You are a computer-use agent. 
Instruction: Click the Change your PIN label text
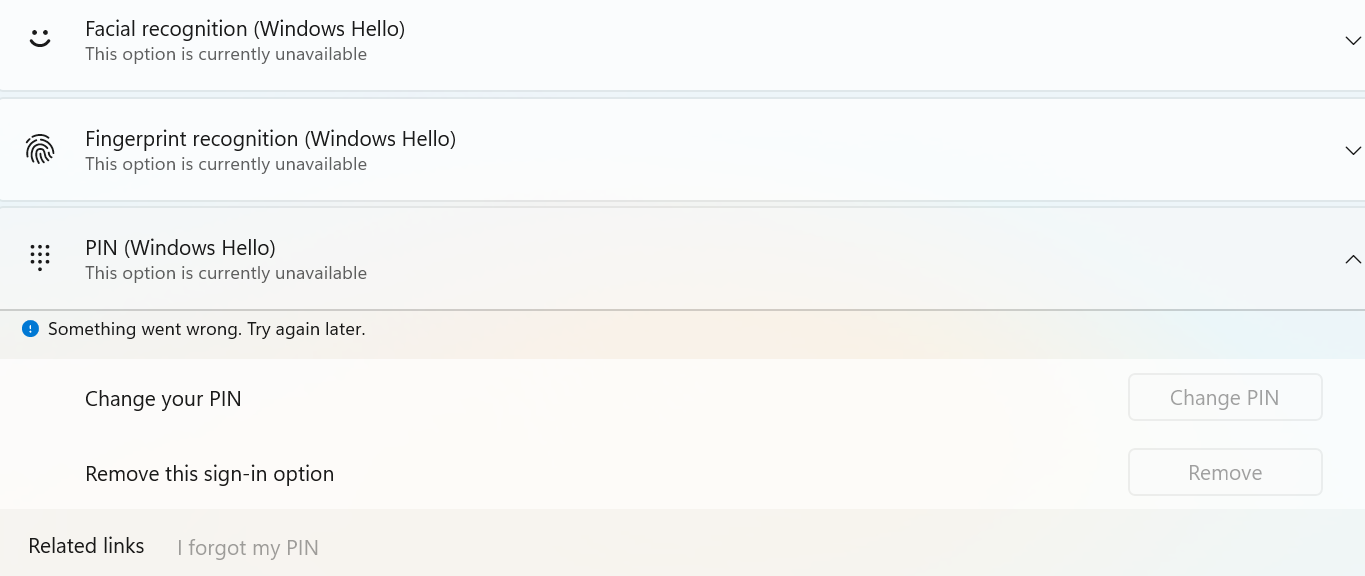(x=163, y=398)
